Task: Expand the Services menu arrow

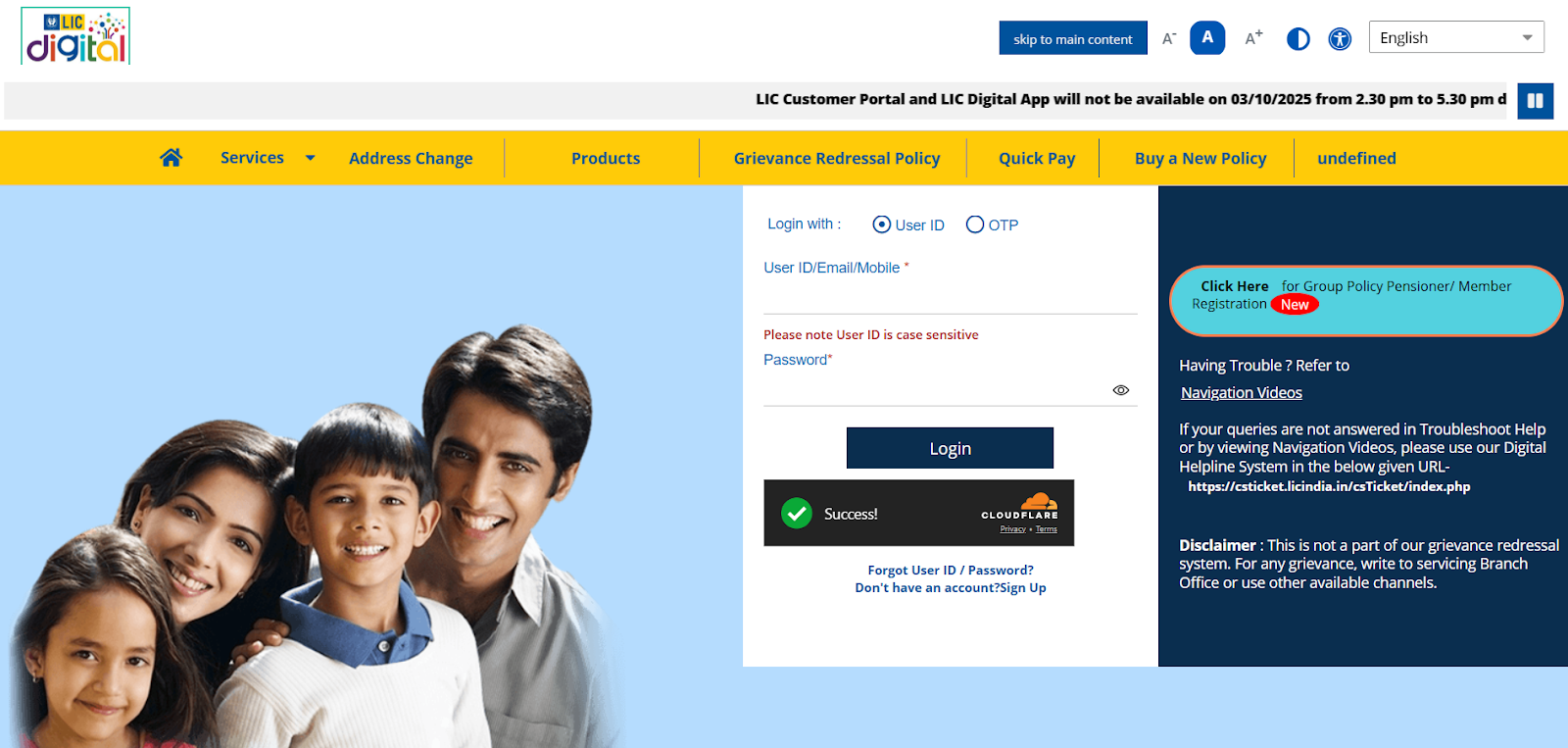Action: coord(311,158)
